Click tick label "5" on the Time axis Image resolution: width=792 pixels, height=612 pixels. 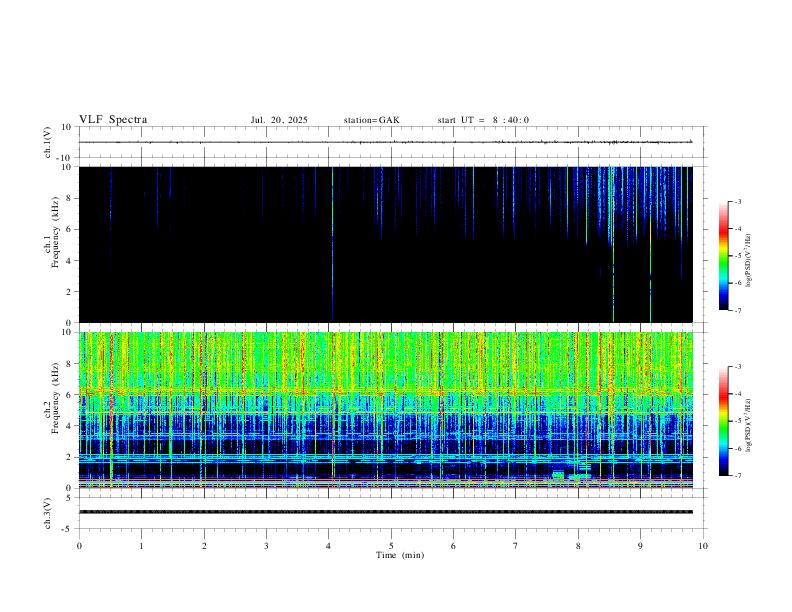tap(391, 546)
